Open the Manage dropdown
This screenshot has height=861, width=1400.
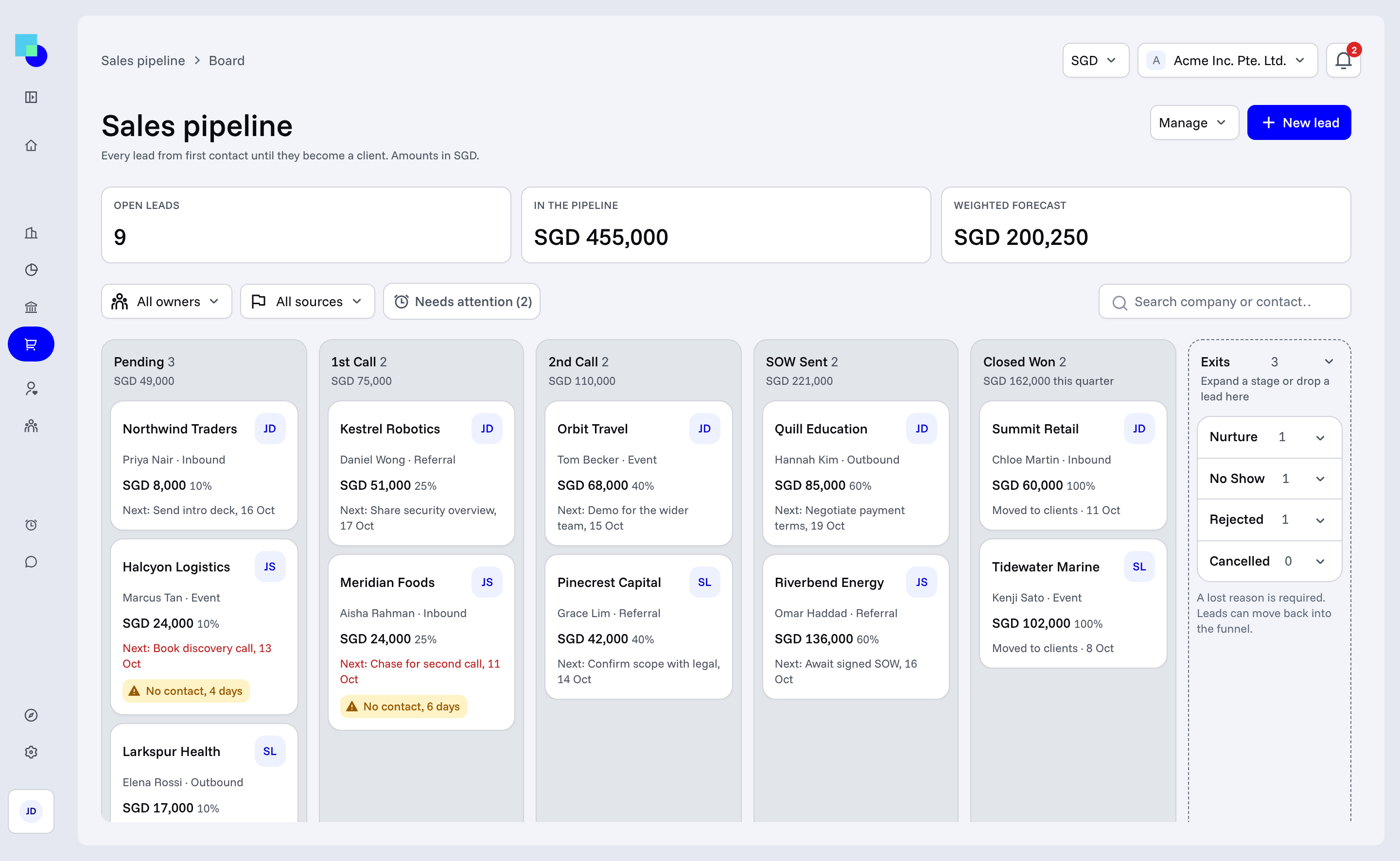pos(1194,122)
